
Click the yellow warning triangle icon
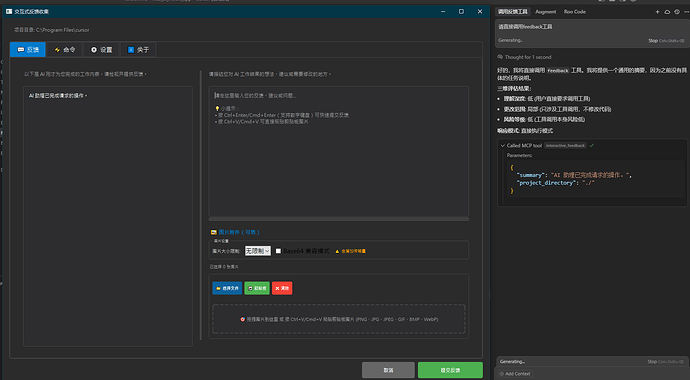[337, 251]
